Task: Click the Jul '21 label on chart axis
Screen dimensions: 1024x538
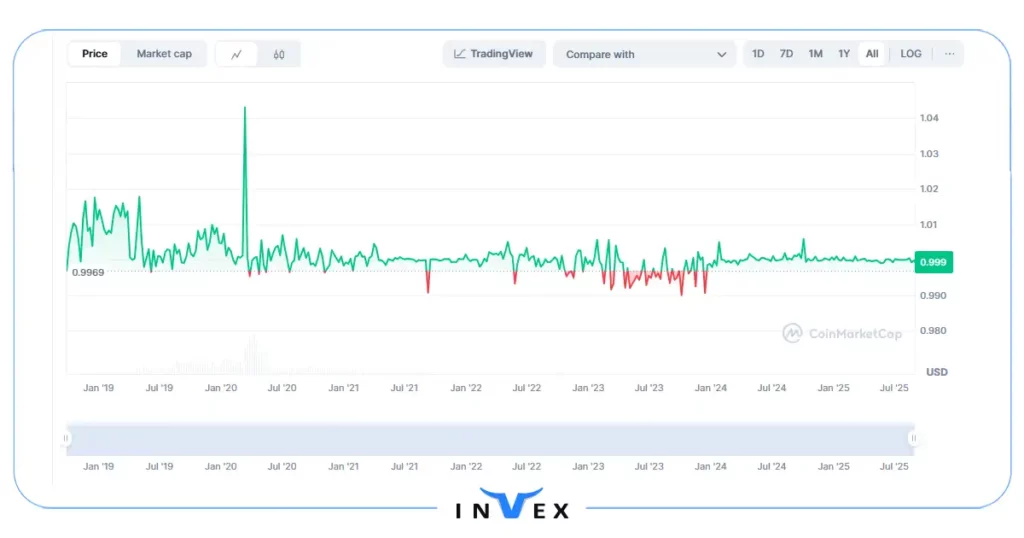Action: 404,388
